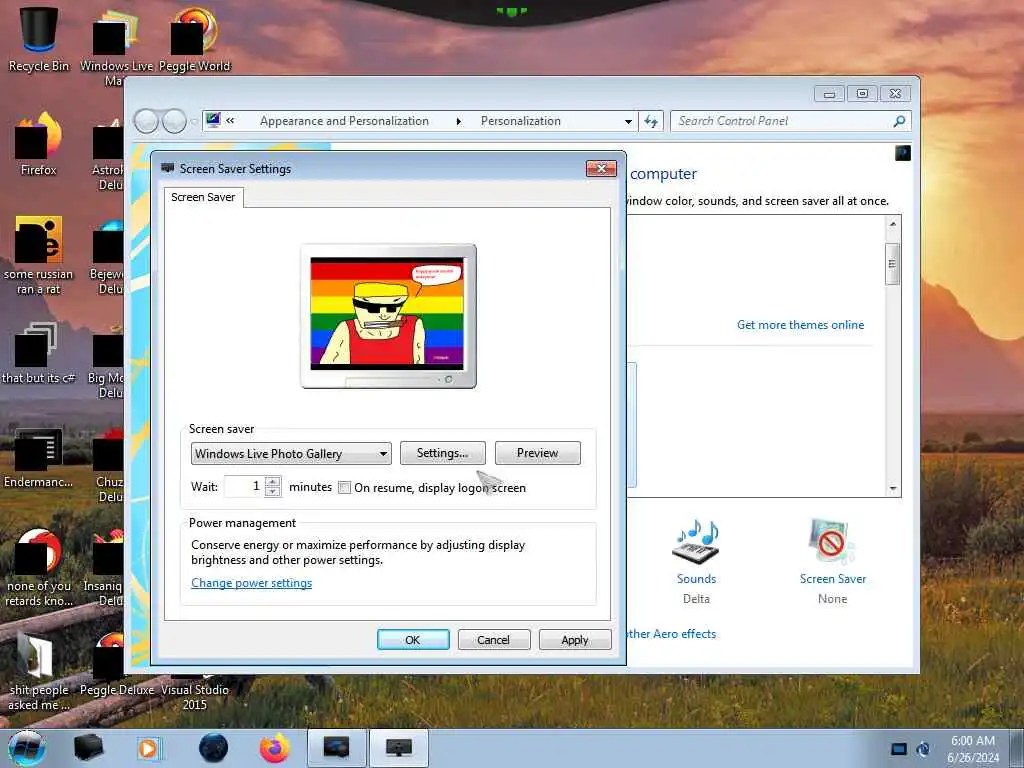Click the Wait minutes input field
This screenshot has height=768, width=1024.
click(244, 487)
